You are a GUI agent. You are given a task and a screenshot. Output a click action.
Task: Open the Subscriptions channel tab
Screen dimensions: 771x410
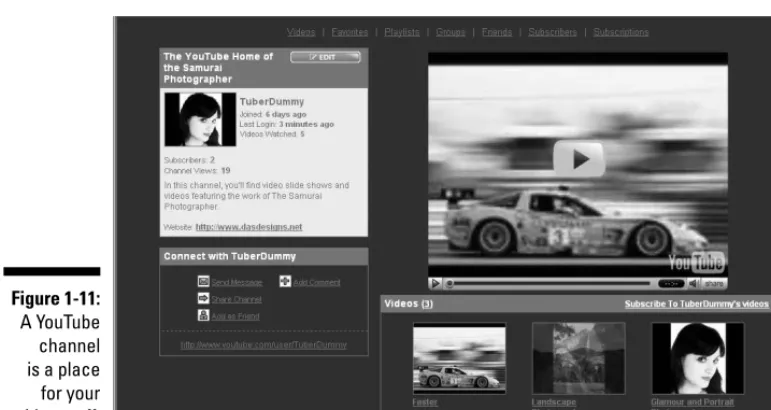point(621,32)
